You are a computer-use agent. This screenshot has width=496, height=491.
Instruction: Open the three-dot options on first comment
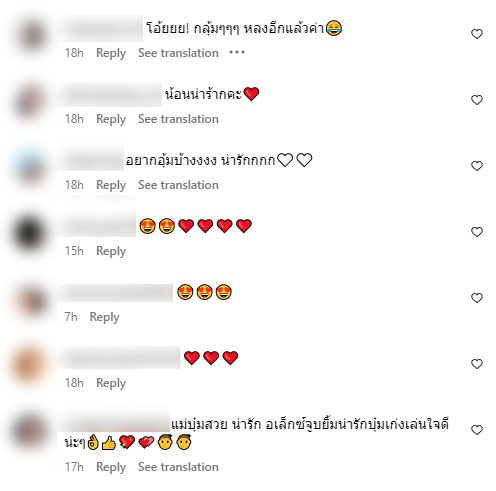[237, 52]
